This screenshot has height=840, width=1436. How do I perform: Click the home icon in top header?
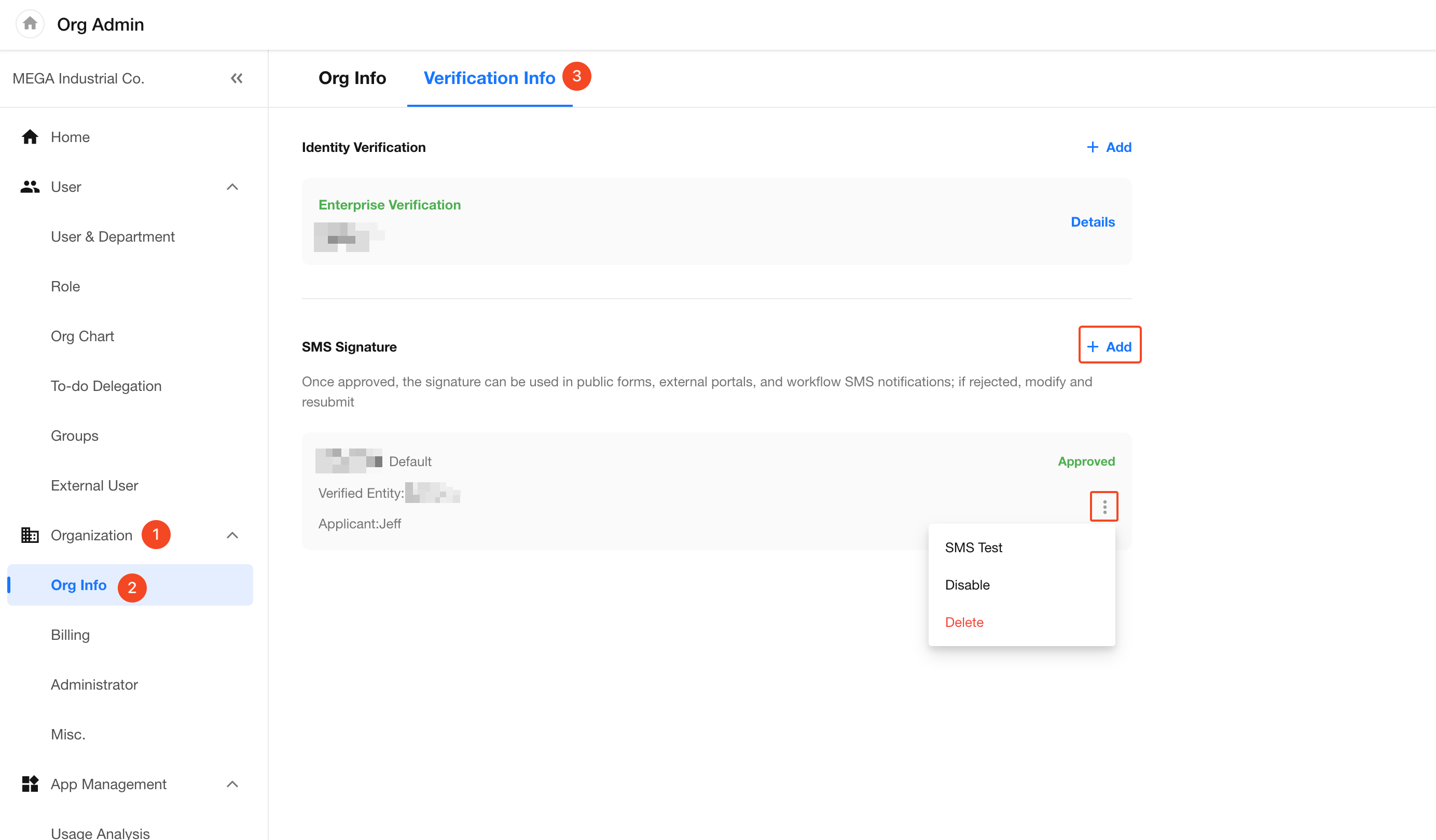[x=30, y=24]
